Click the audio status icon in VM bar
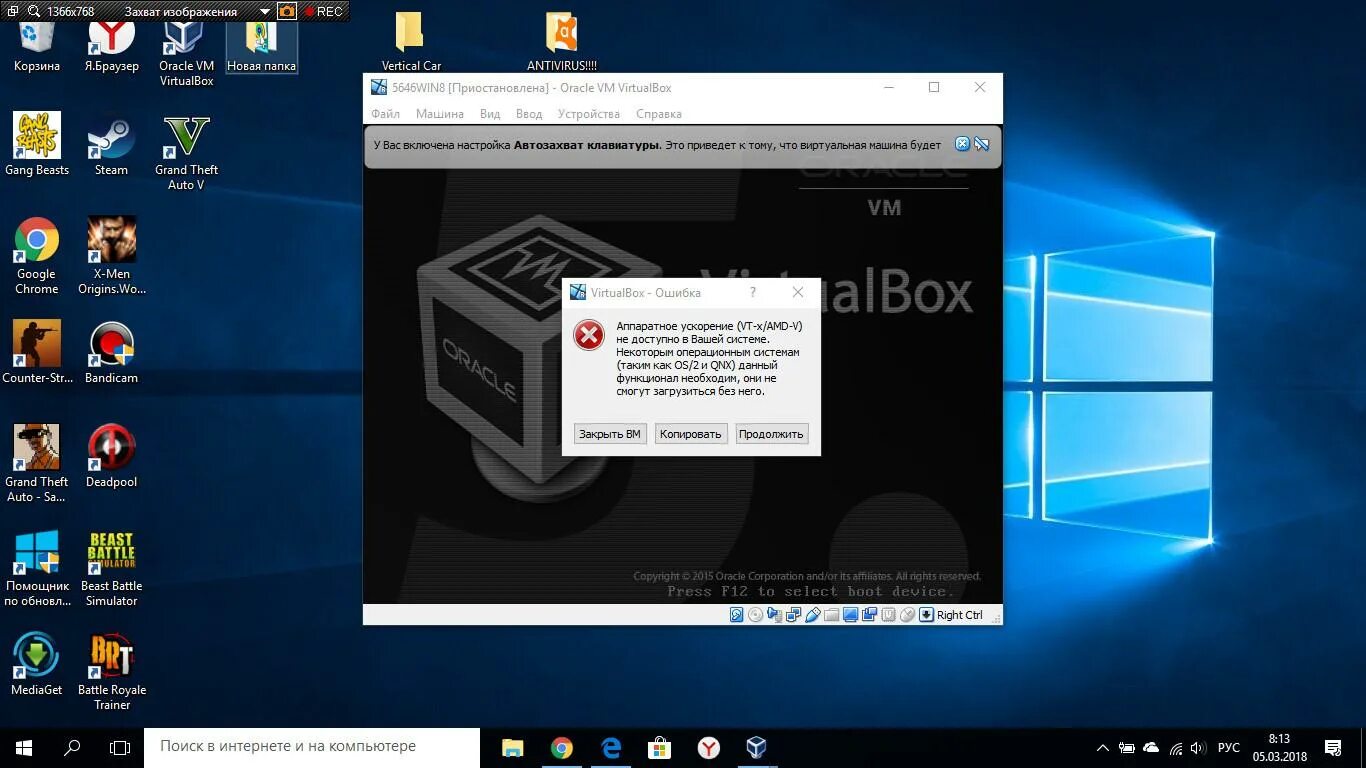Image resolution: width=1366 pixels, height=768 pixels. coord(774,615)
